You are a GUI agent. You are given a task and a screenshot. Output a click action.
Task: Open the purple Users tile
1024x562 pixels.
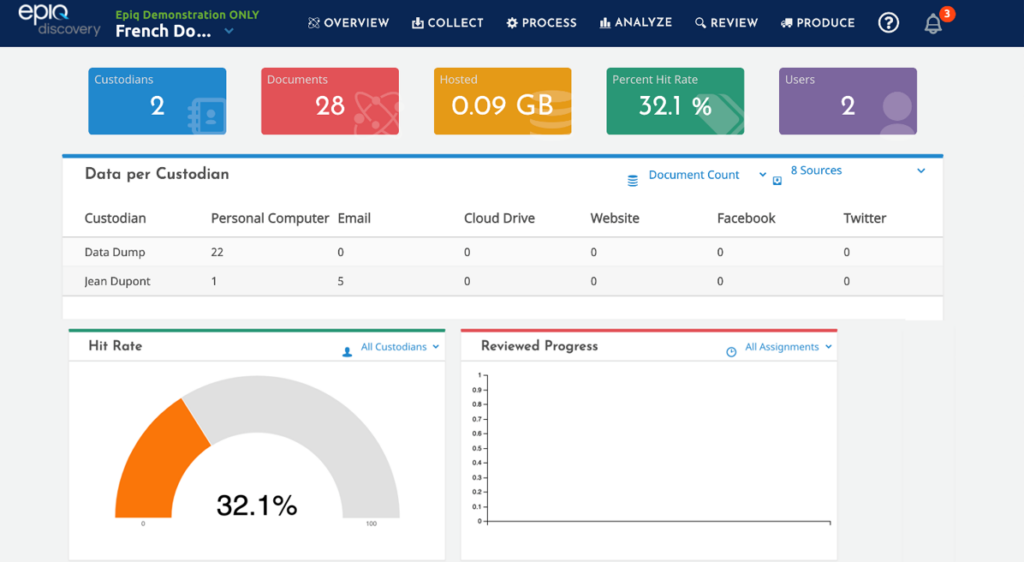point(848,101)
